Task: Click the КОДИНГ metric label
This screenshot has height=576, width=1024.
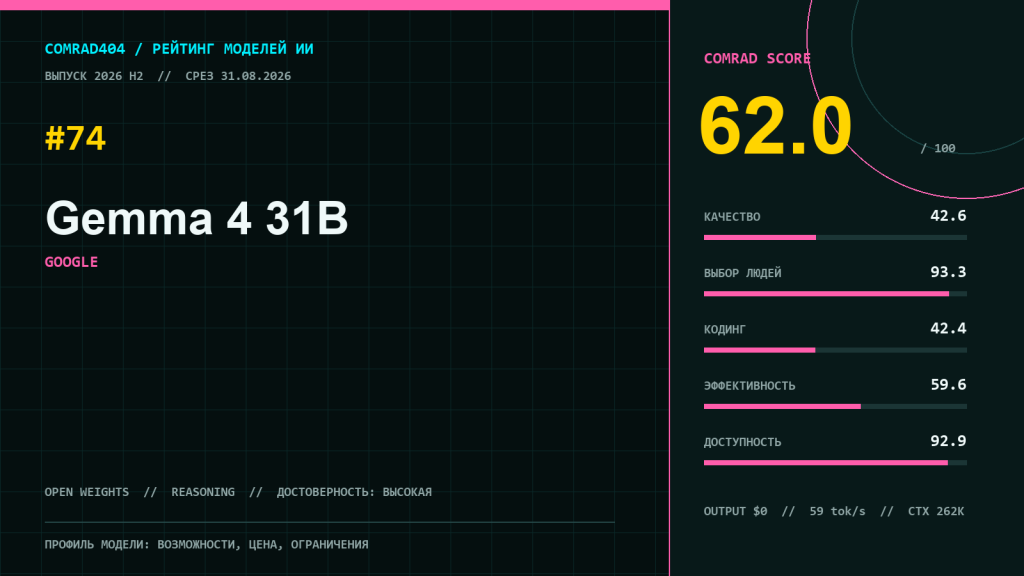Action: click(x=724, y=329)
